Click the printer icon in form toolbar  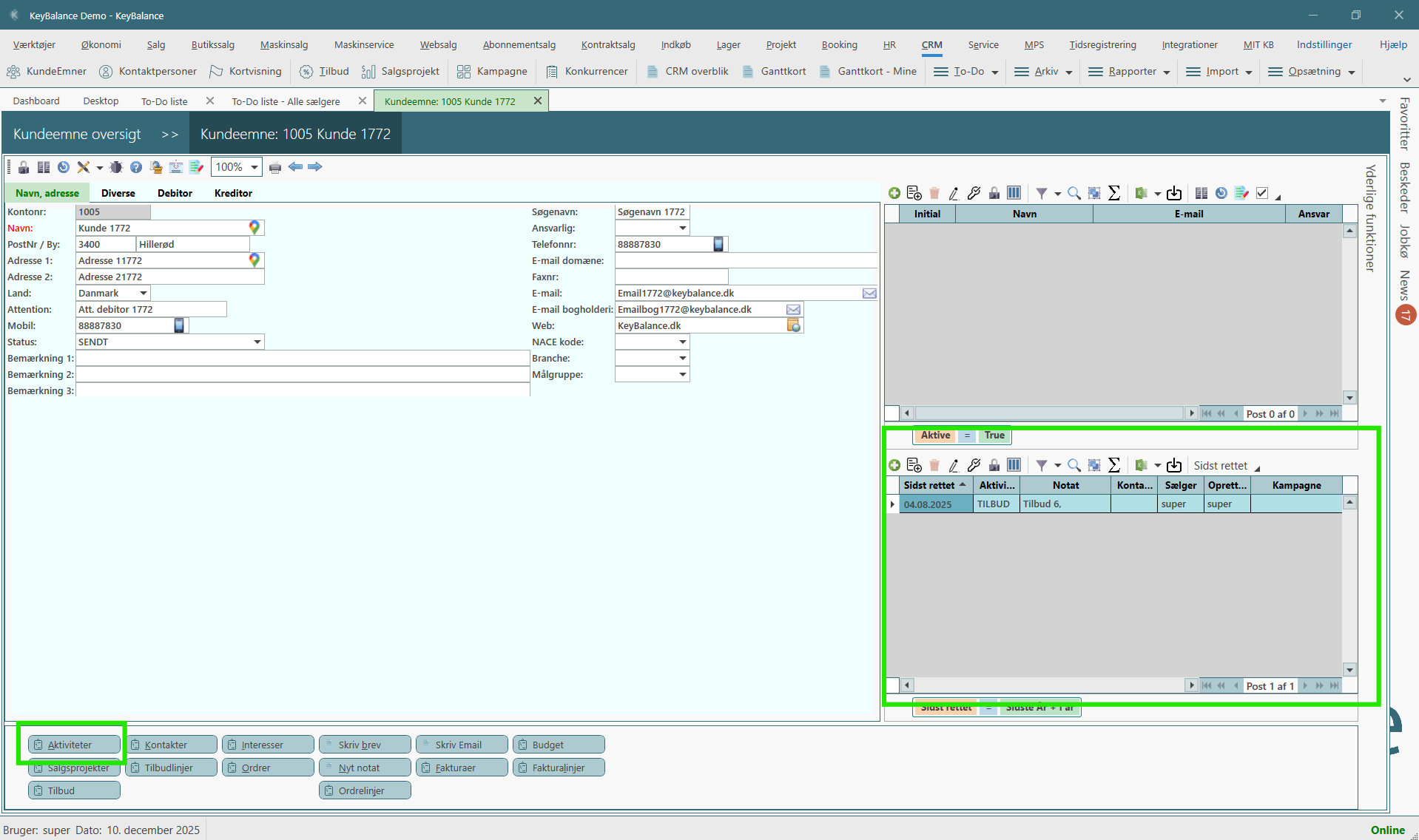pos(275,167)
